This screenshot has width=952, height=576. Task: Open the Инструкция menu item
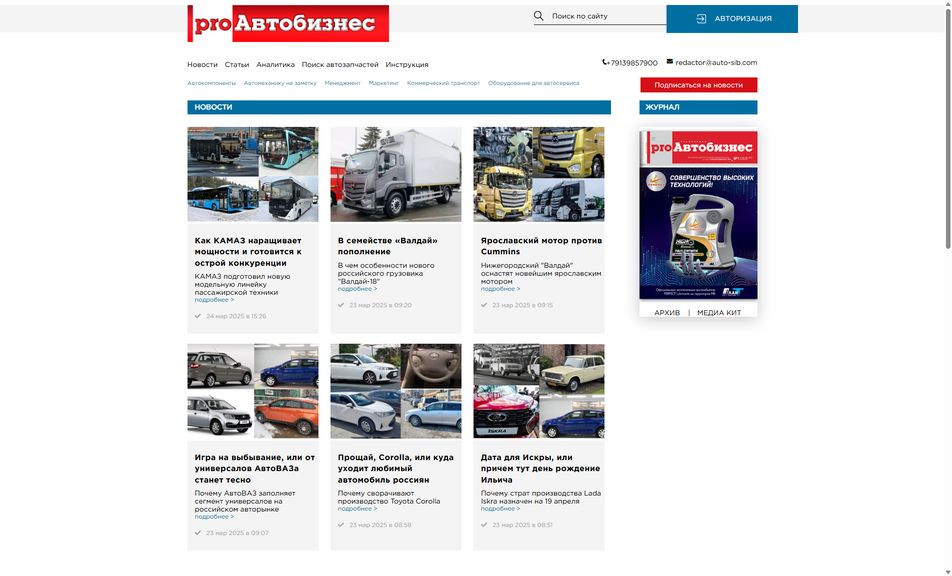(x=407, y=64)
